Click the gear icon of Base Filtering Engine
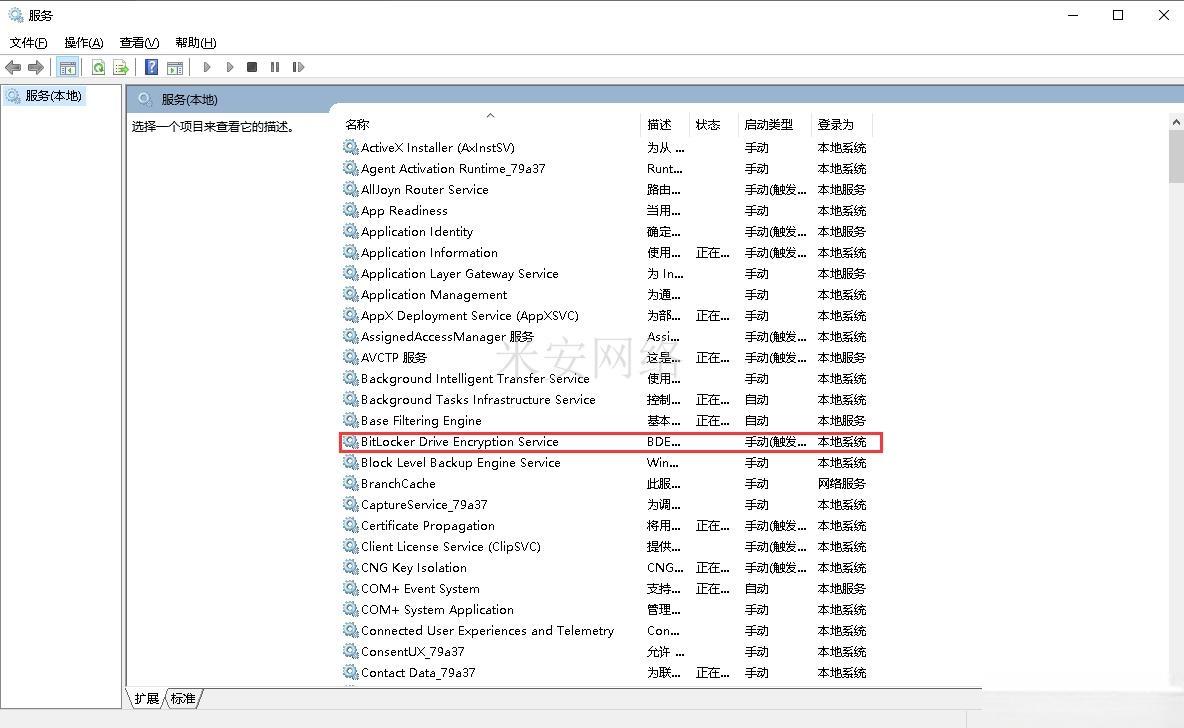The height and width of the screenshot is (728, 1184). [x=350, y=421]
